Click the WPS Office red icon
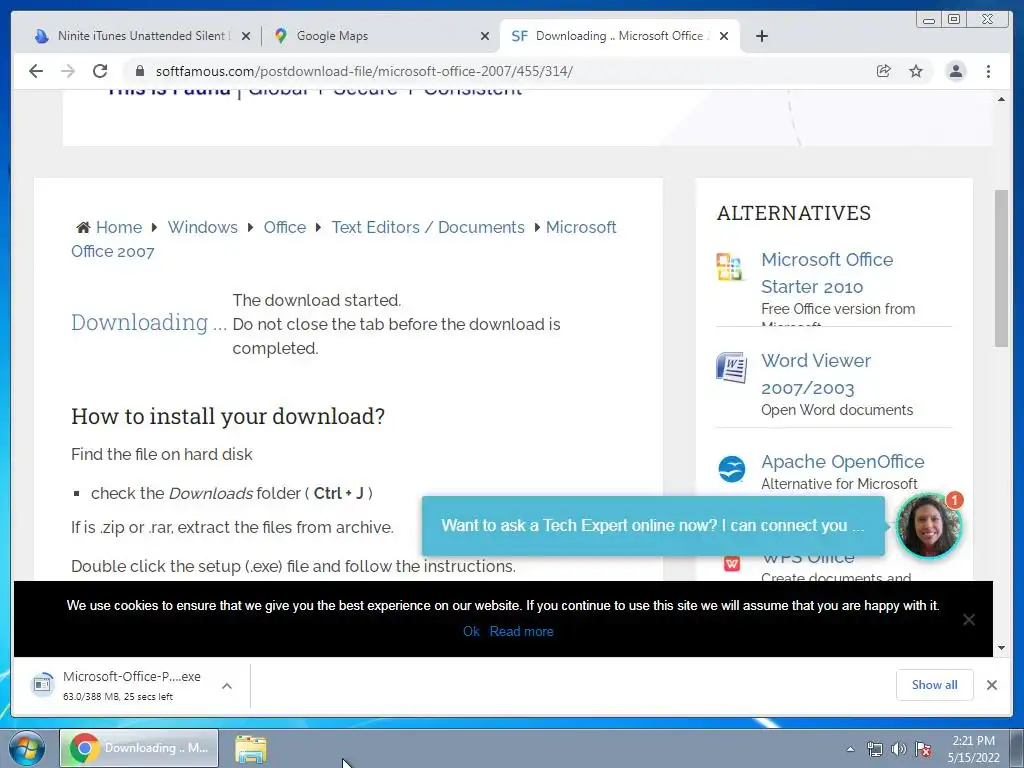 (732, 564)
